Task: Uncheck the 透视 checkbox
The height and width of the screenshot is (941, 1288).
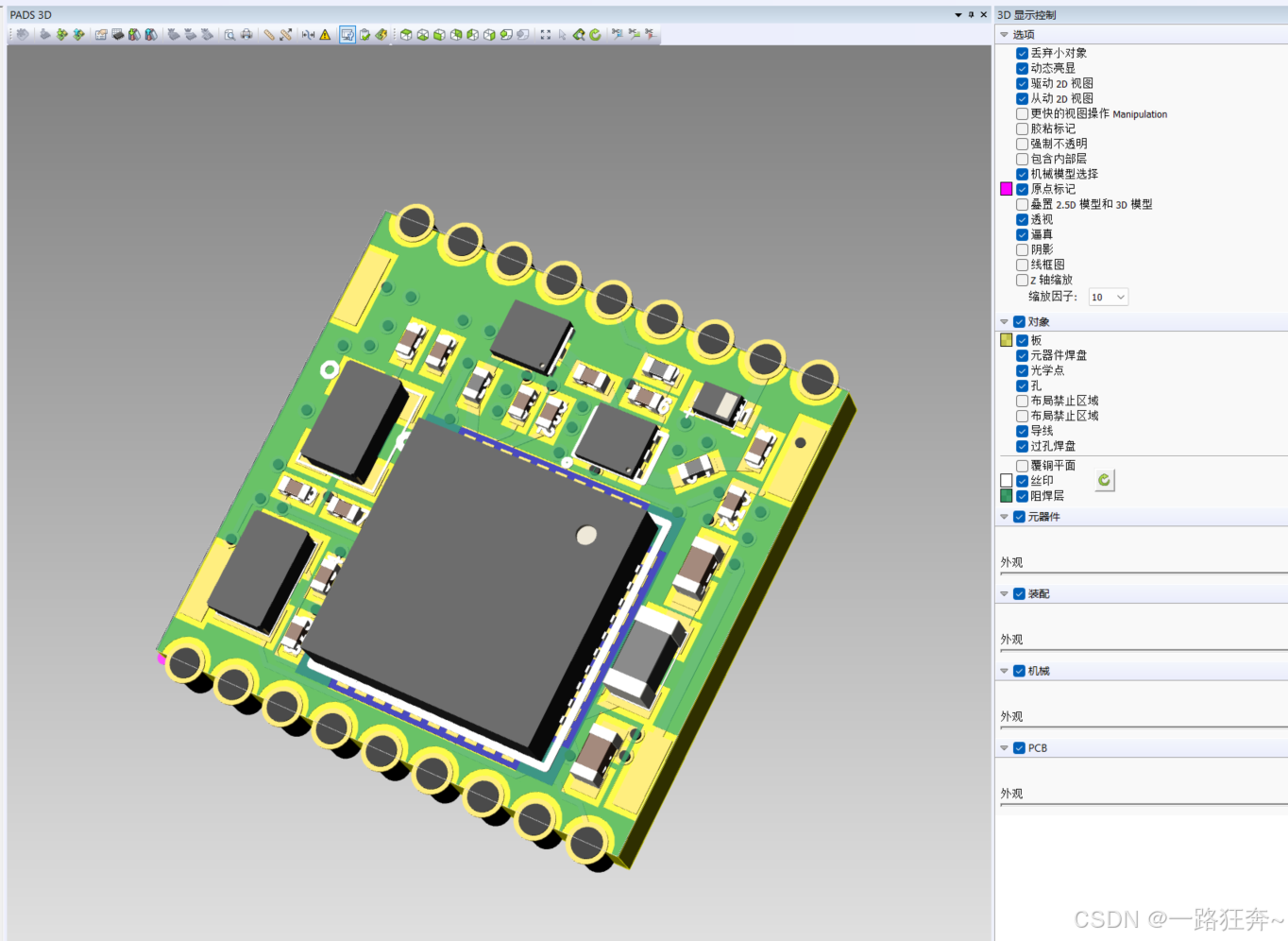Action: 1022,219
